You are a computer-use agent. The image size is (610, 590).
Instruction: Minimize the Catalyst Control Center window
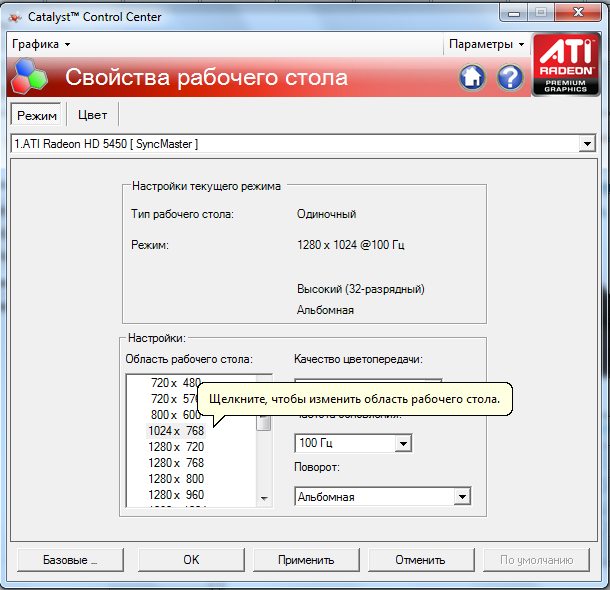tap(514, 13)
